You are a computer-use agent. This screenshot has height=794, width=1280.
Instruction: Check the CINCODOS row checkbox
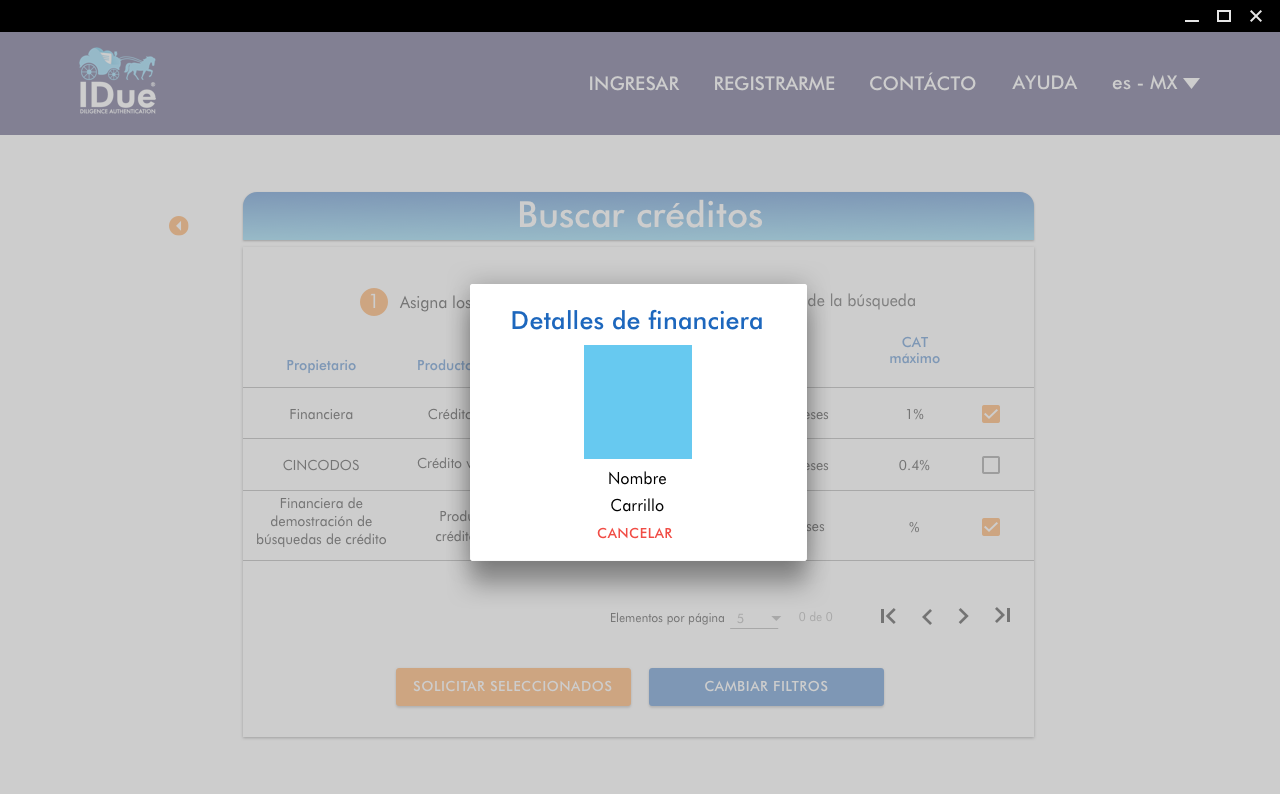[x=991, y=465]
